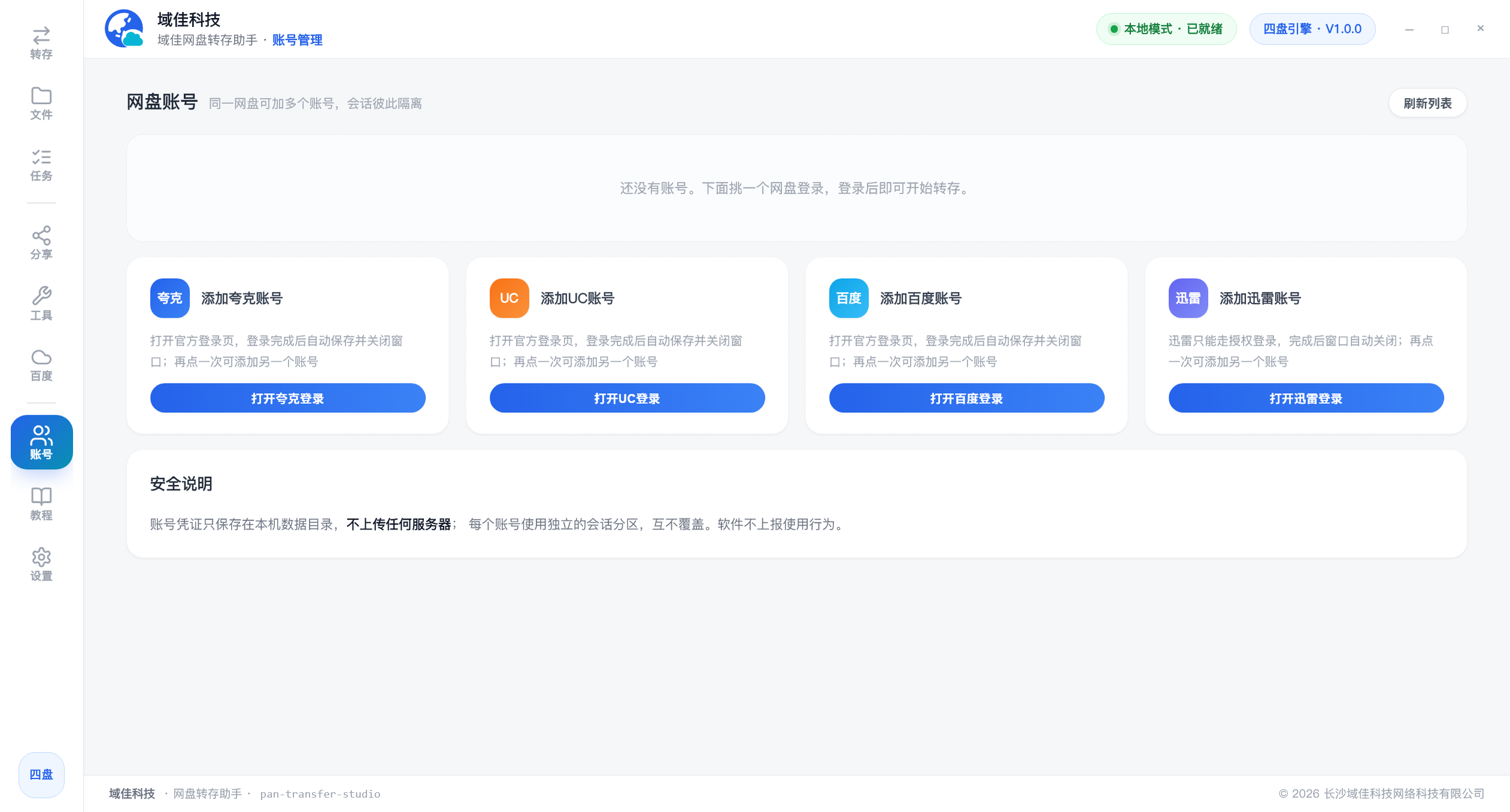The image size is (1510, 812).
Task: Minimize the application window
Action: [x=1409, y=29]
